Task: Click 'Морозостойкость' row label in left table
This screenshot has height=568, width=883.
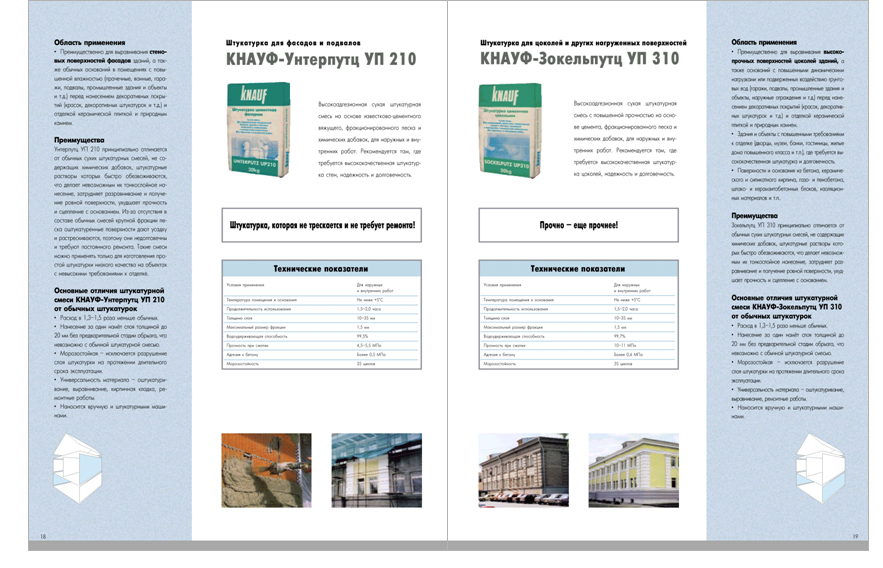Action: pos(243,364)
